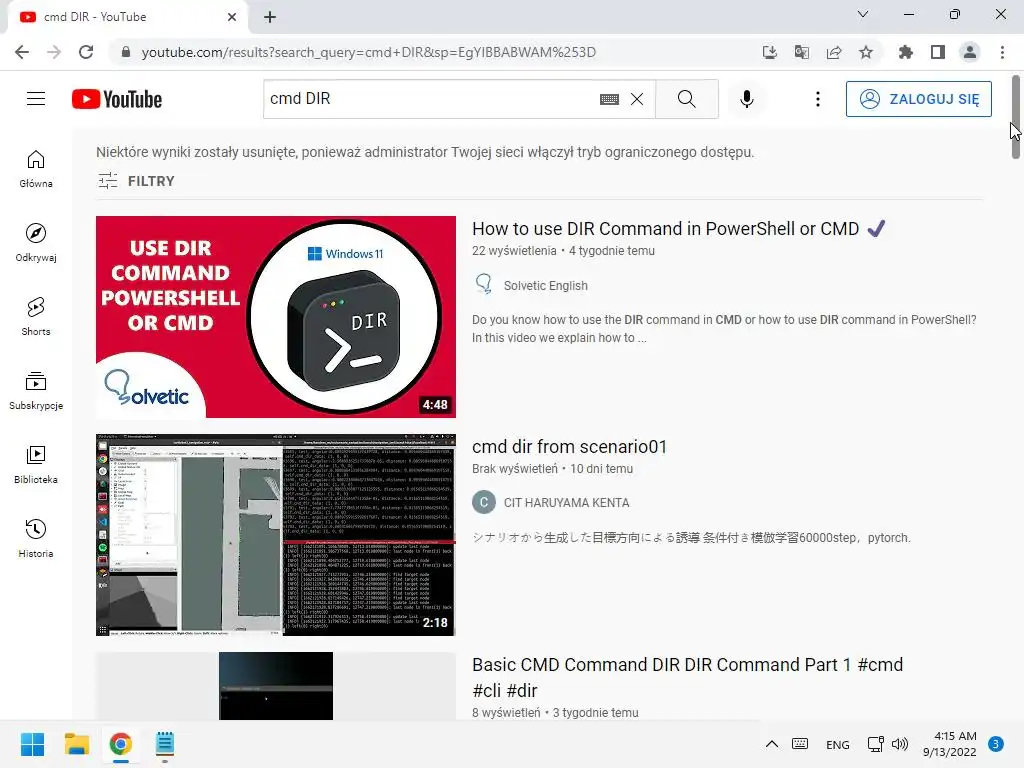Open Chrome three-dot menu
1024x768 pixels.
point(1002,52)
